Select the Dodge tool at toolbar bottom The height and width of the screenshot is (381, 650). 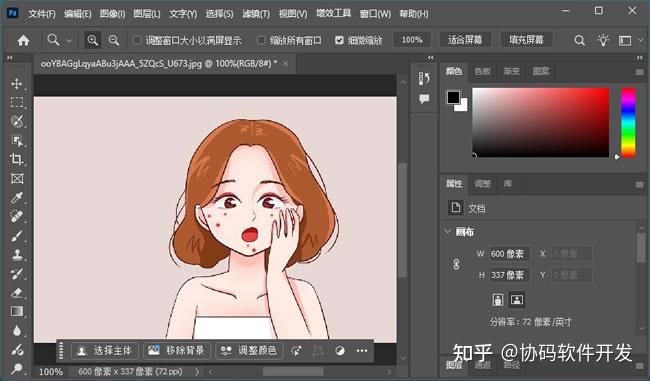[17, 368]
